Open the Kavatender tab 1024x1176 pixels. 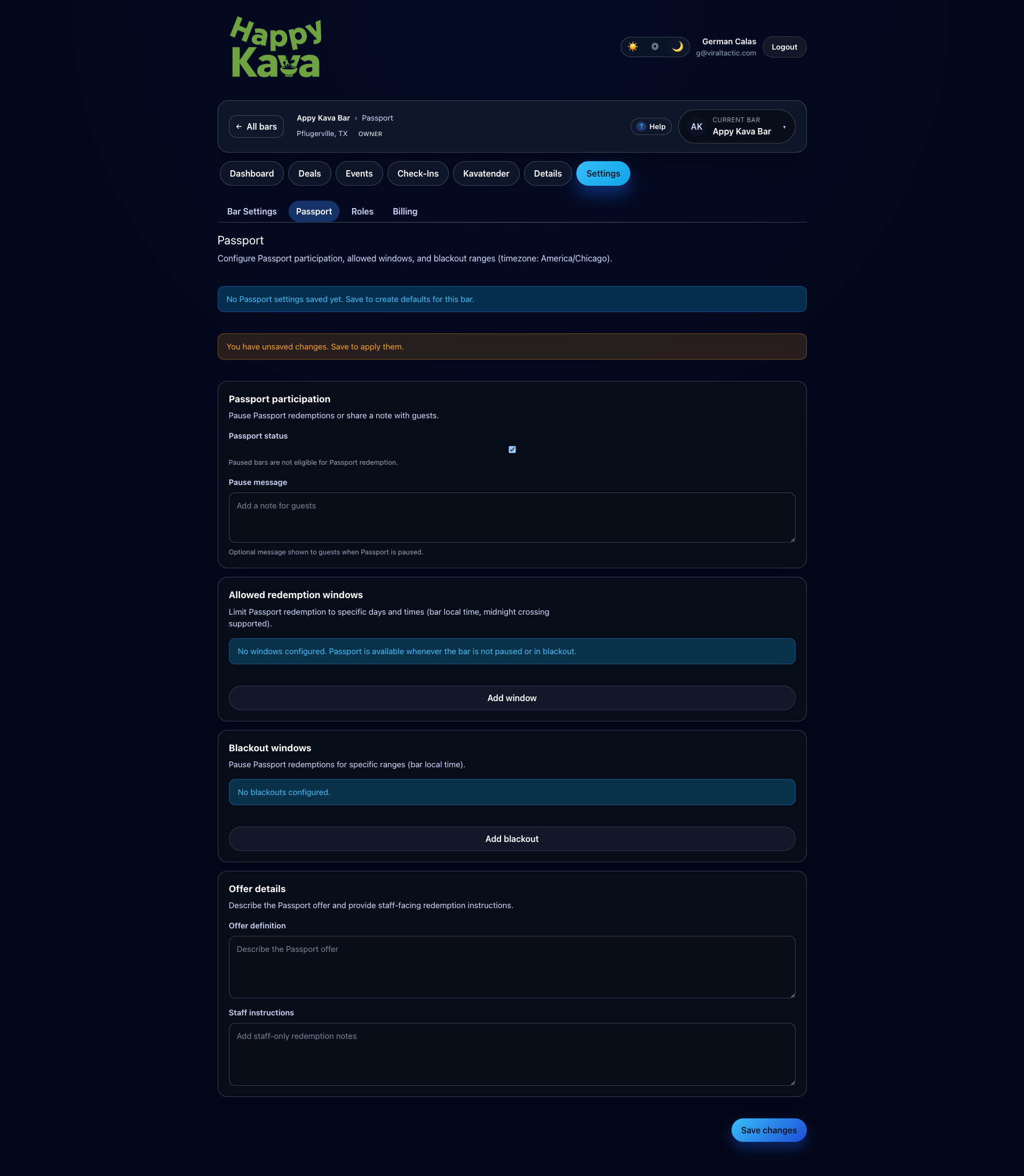coord(486,174)
